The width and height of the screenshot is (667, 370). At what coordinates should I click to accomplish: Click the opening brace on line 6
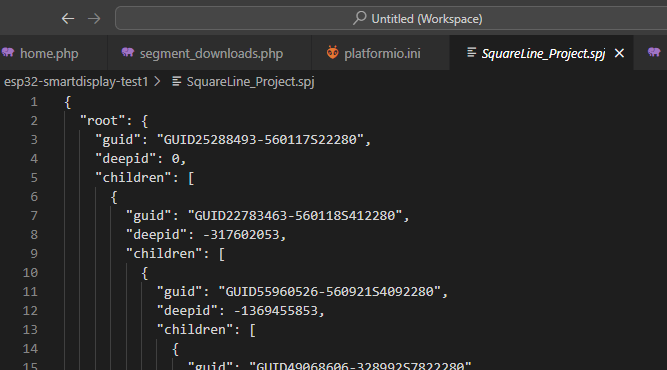pyautogui.click(x=114, y=197)
